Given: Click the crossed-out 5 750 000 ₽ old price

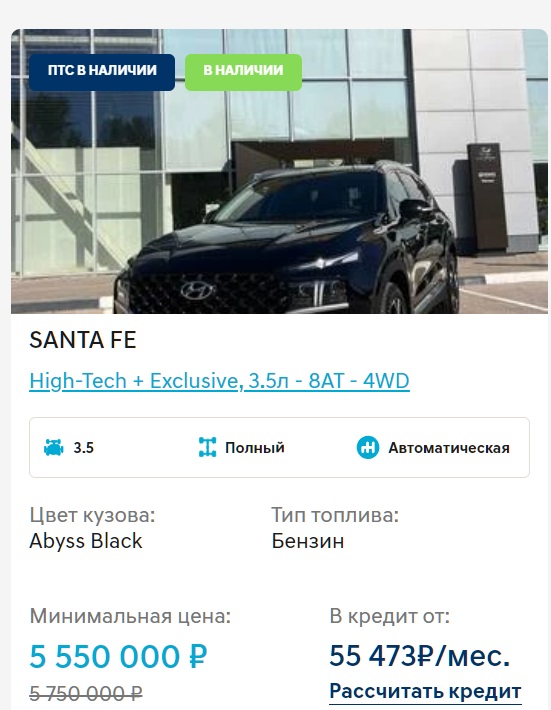Looking at the screenshot, I should pos(86,694).
